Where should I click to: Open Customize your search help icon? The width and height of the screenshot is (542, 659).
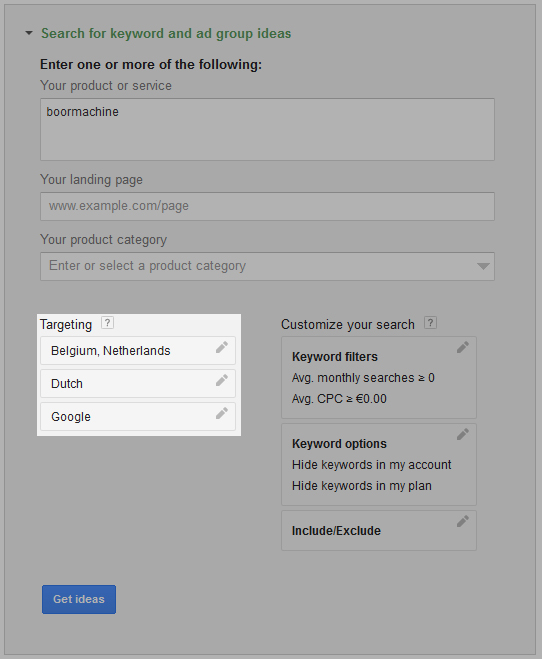pos(430,323)
